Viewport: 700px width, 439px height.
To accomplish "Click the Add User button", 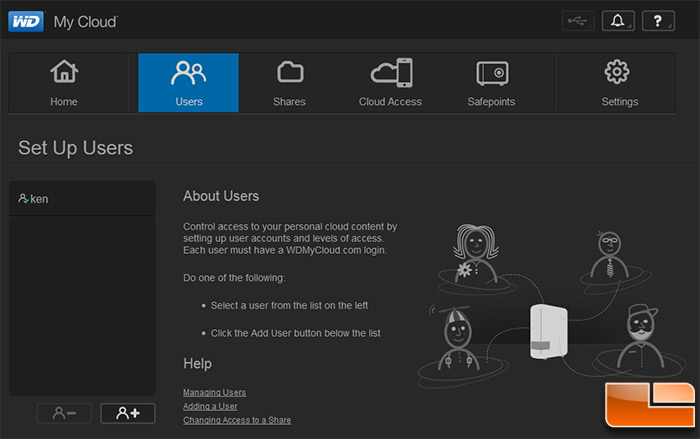I will 128,413.
